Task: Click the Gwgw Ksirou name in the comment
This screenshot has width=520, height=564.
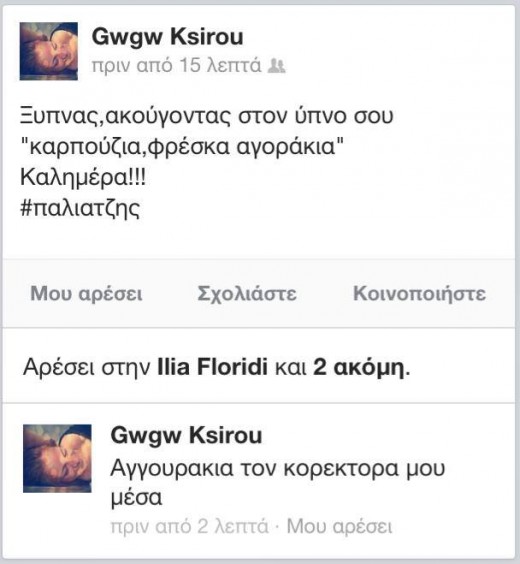Action: tap(186, 436)
